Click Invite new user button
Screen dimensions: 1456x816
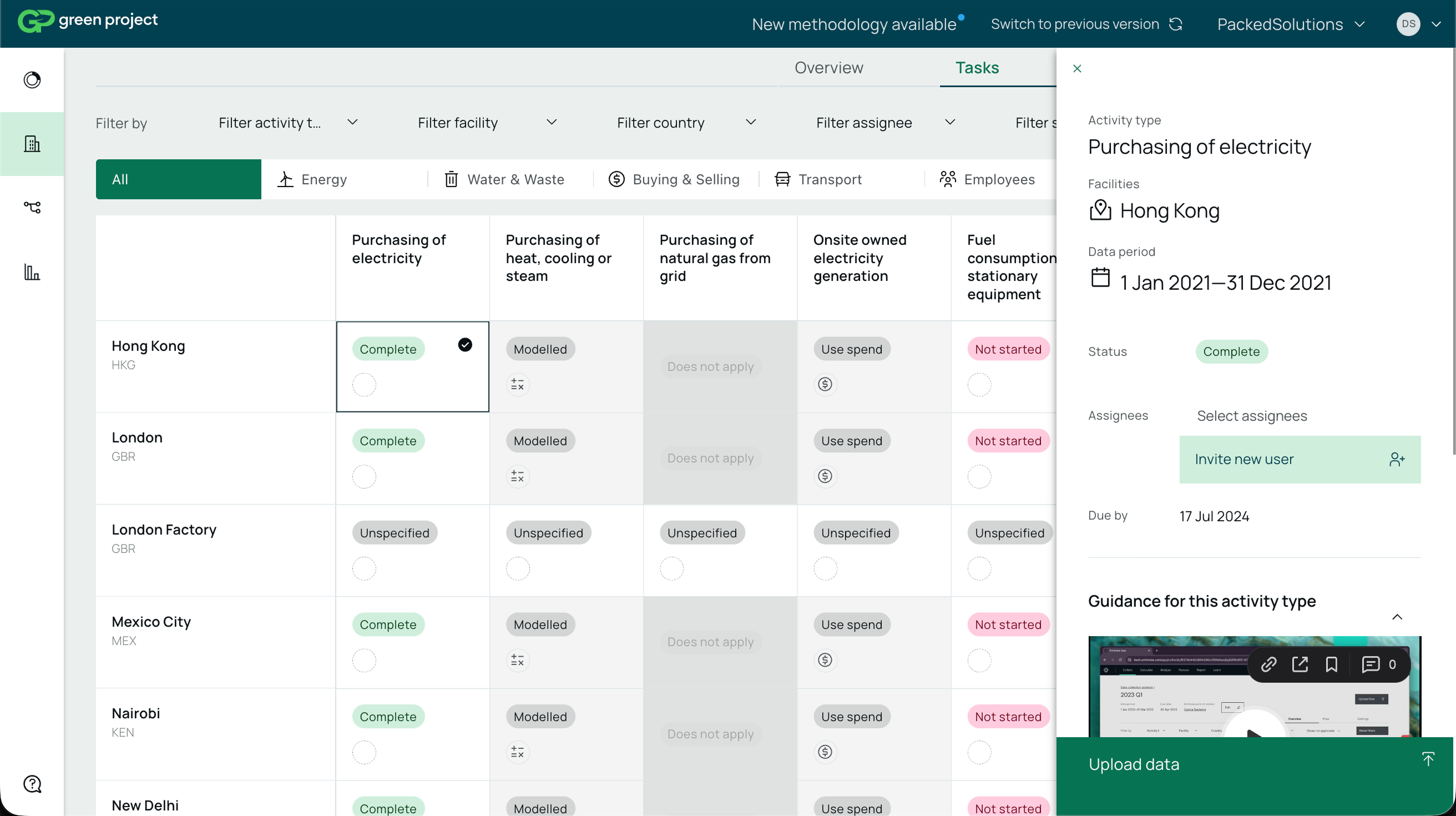1300,459
